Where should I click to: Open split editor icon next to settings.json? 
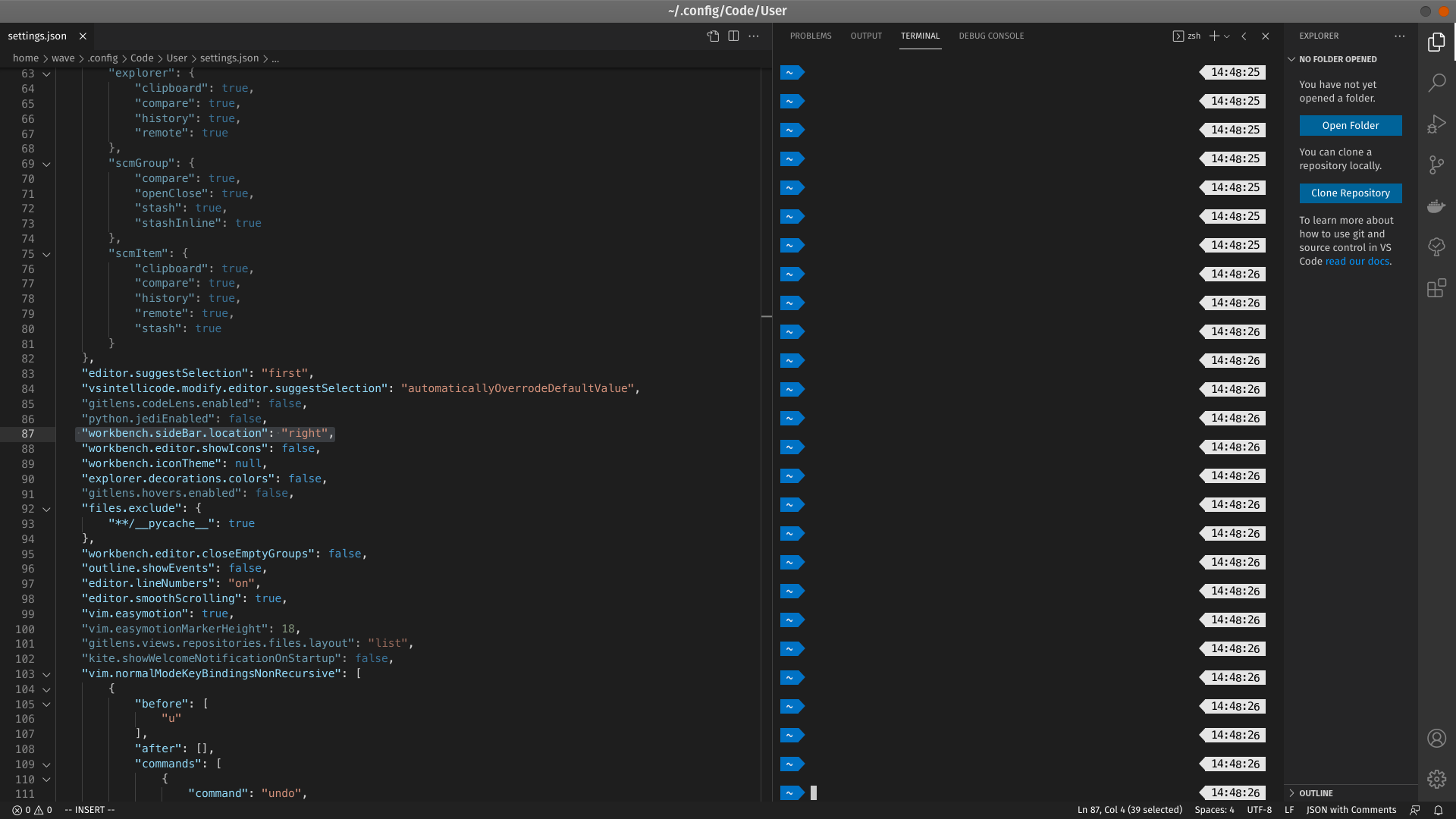point(734,36)
